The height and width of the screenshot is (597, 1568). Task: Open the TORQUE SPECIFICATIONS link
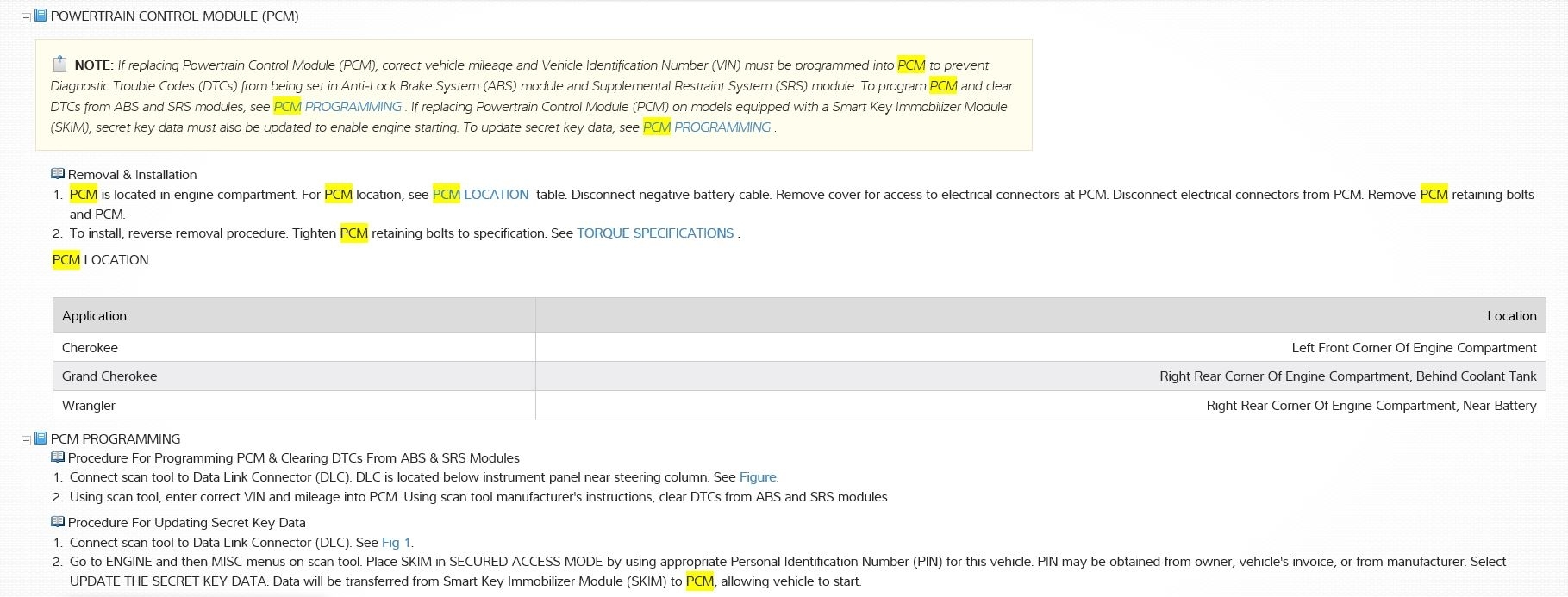[x=655, y=233]
